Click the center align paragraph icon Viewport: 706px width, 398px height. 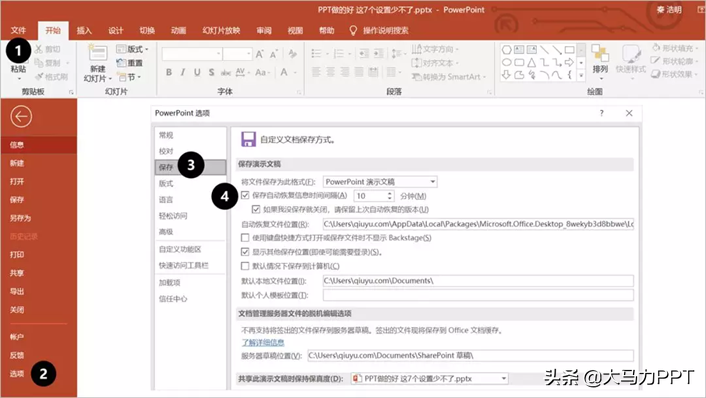pyautogui.click(x=330, y=72)
